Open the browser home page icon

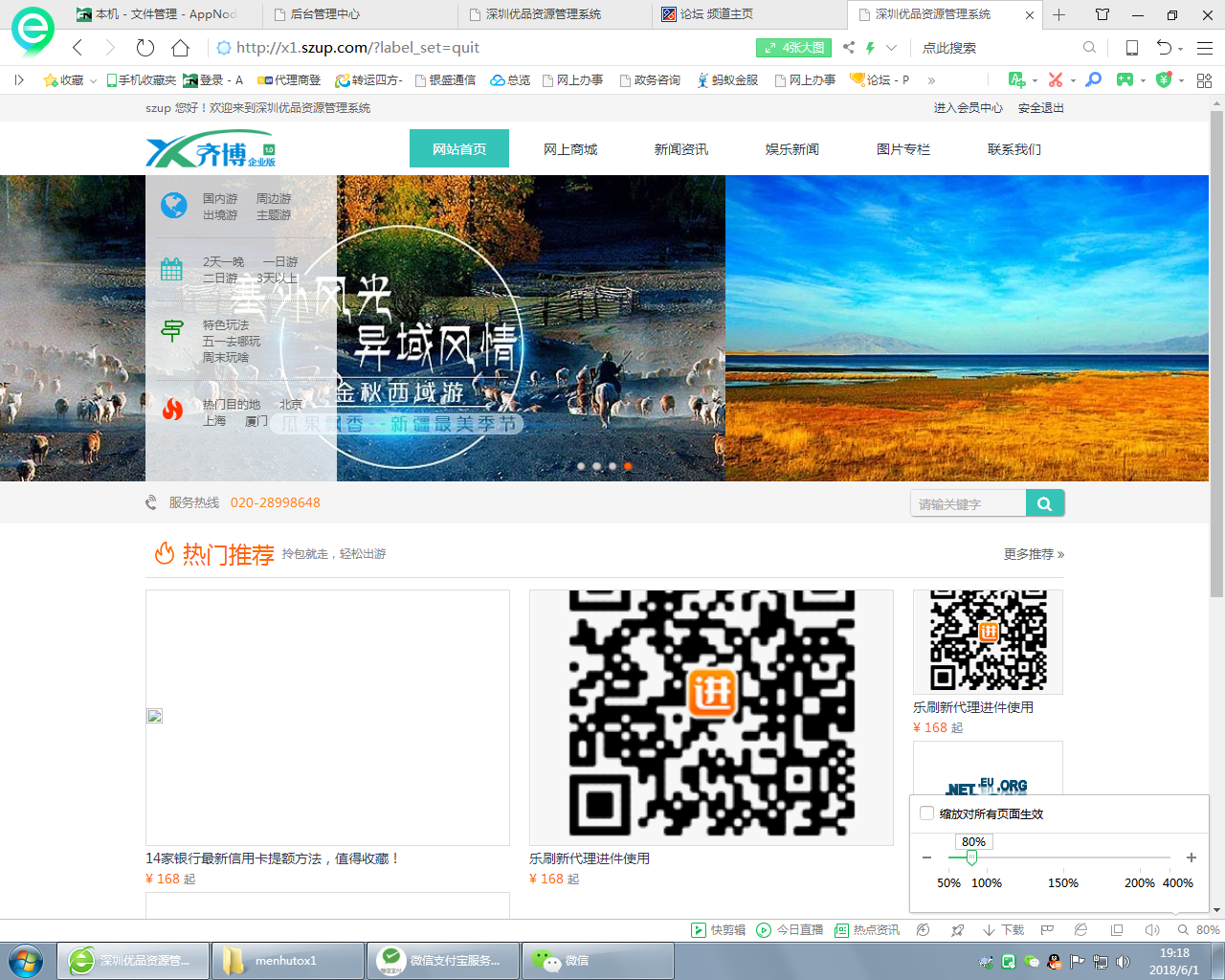(181, 48)
